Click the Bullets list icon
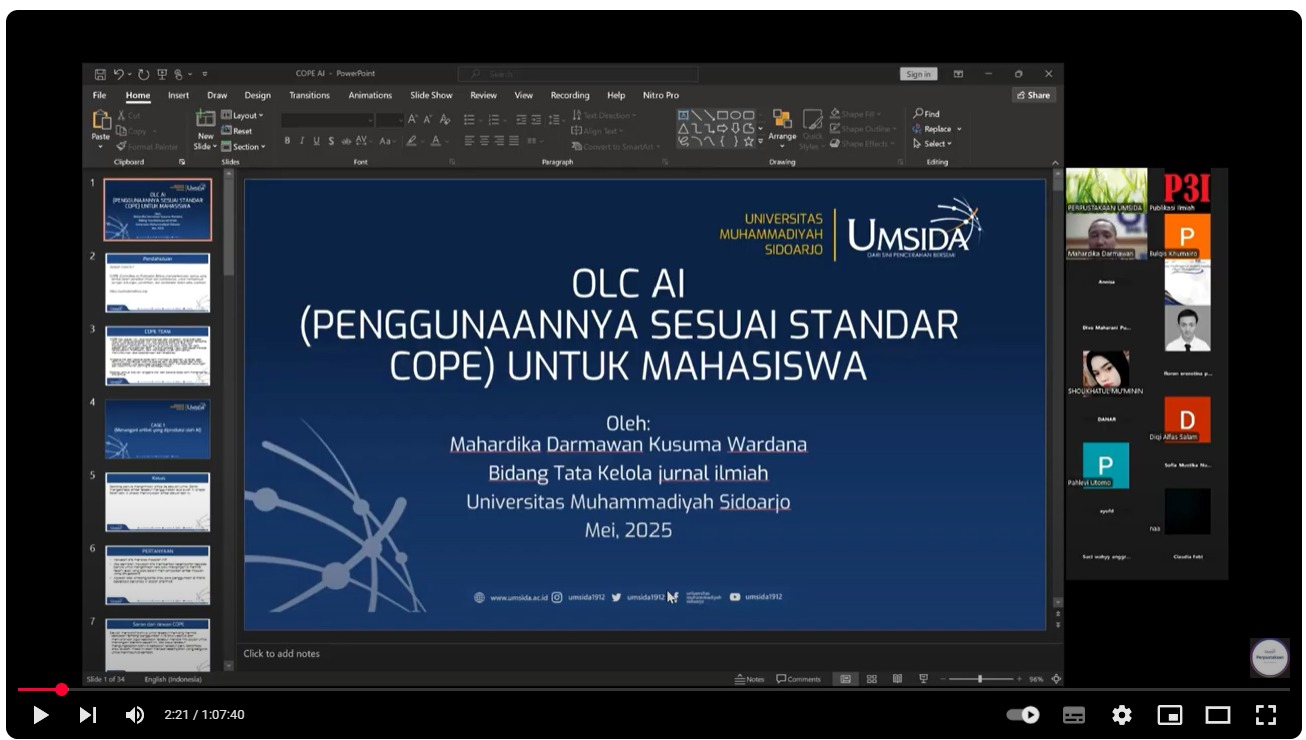The height and width of the screenshot is (740, 1306). 471,120
